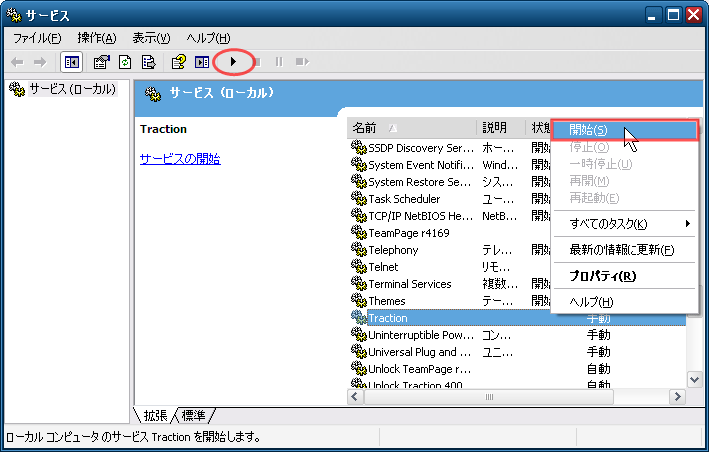The width and height of the screenshot is (709, 452).
Task: Click the gear icon of Terminal Services row
Action: coord(359,283)
